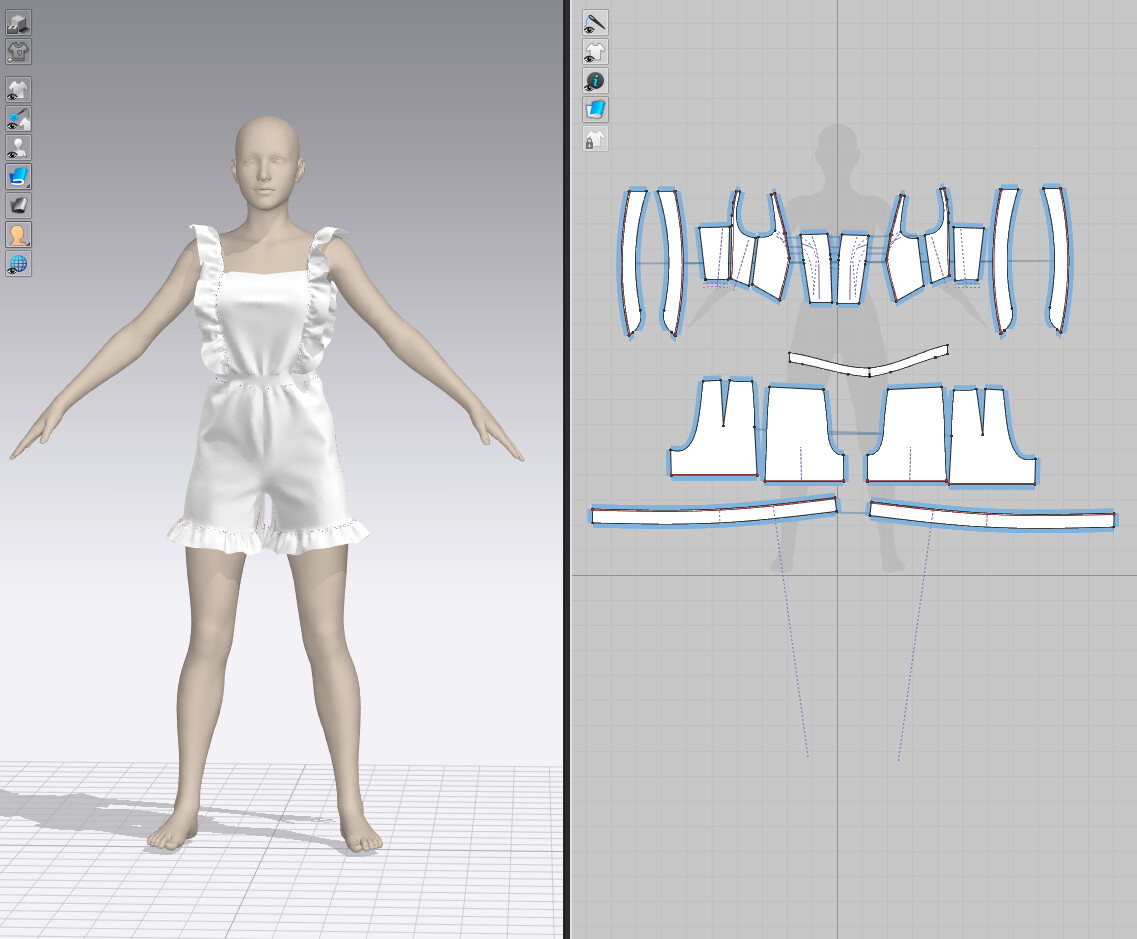
Task: Click the lock pattern shirt icon
Action: point(595,138)
